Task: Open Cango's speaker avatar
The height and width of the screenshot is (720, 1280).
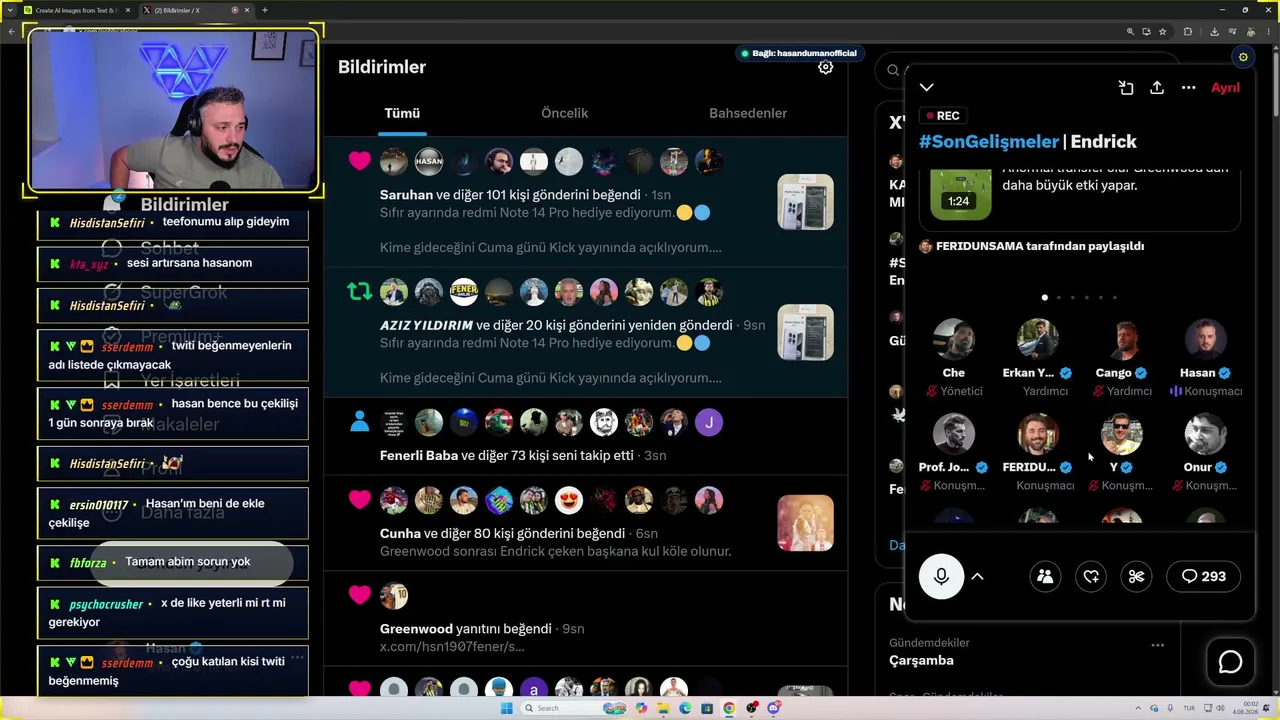Action: [x=1122, y=340]
